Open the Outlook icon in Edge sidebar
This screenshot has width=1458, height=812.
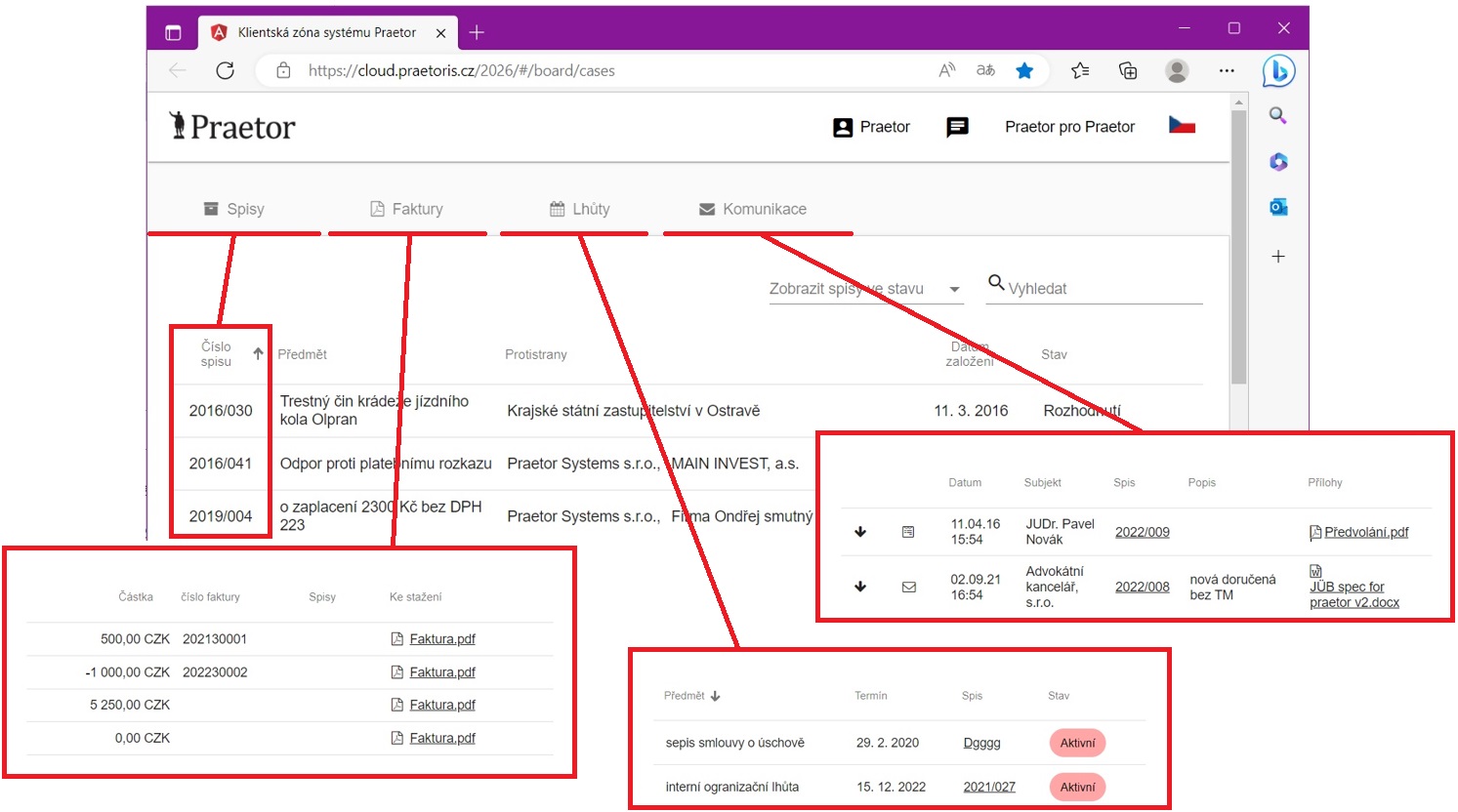pos(1278,207)
